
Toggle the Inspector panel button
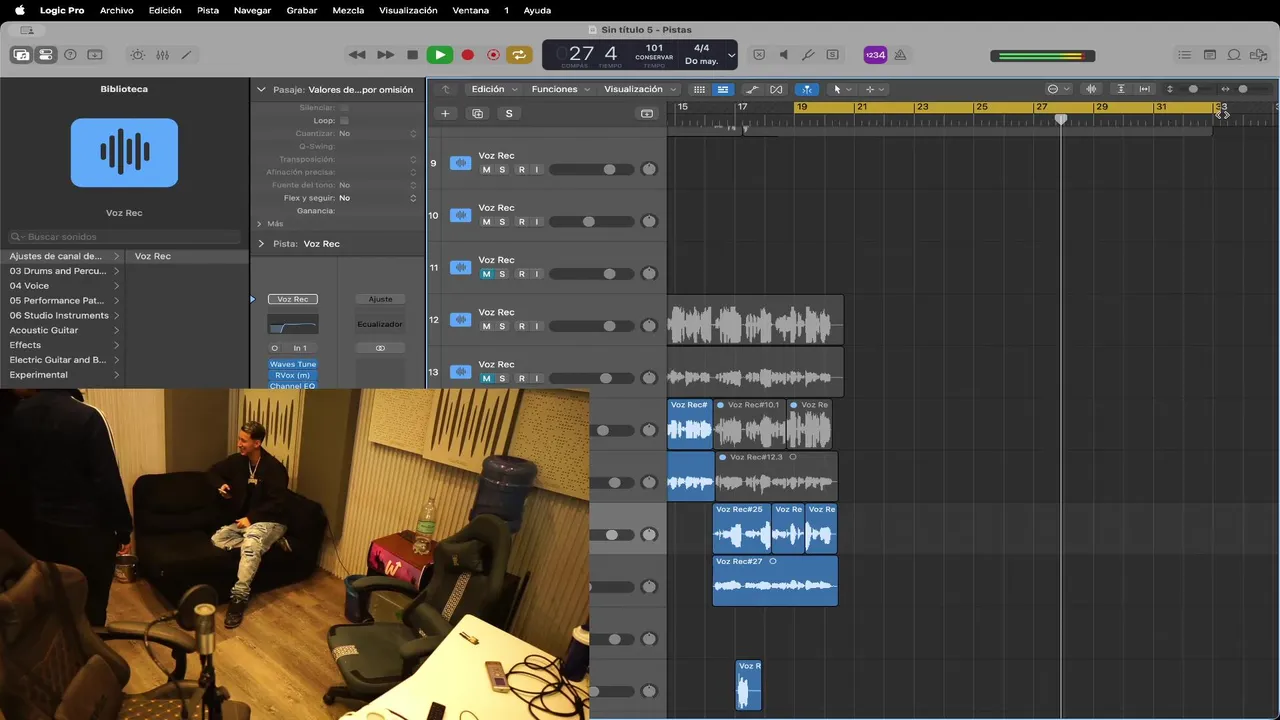click(45, 55)
